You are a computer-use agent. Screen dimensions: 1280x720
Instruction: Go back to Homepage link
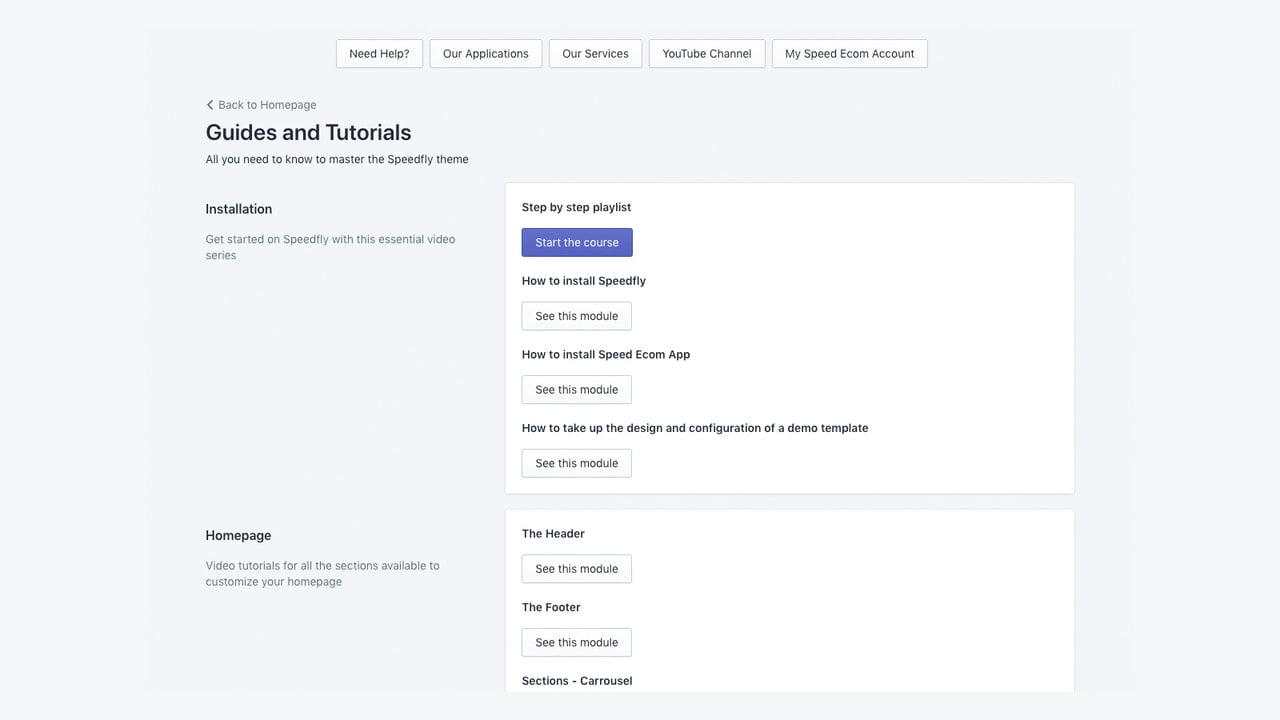[261, 105]
